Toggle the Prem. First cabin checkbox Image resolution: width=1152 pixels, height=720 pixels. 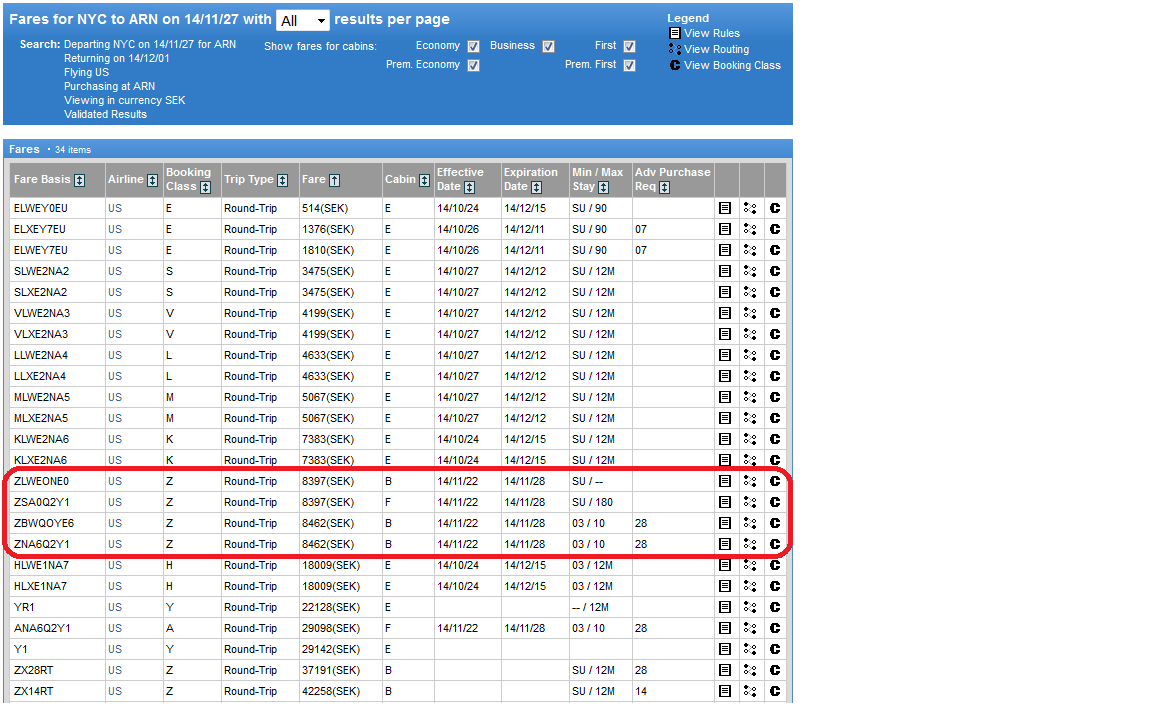tap(629, 65)
